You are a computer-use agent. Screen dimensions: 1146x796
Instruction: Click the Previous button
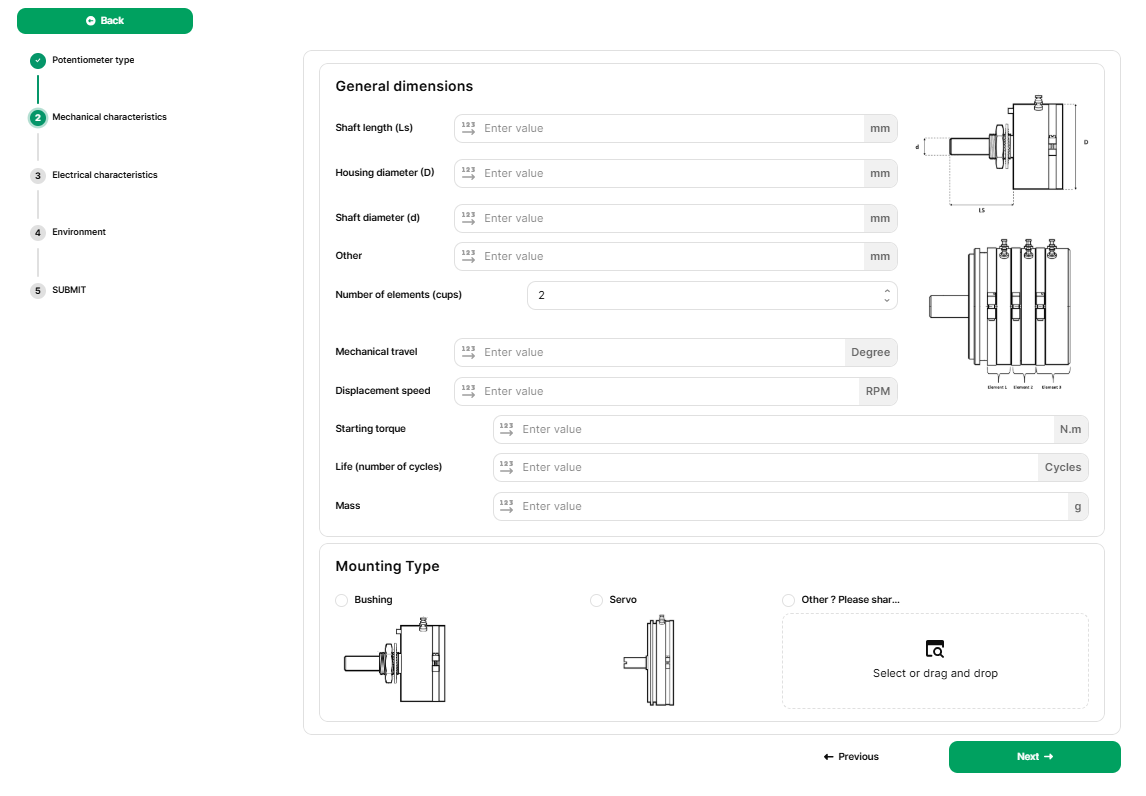point(851,757)
